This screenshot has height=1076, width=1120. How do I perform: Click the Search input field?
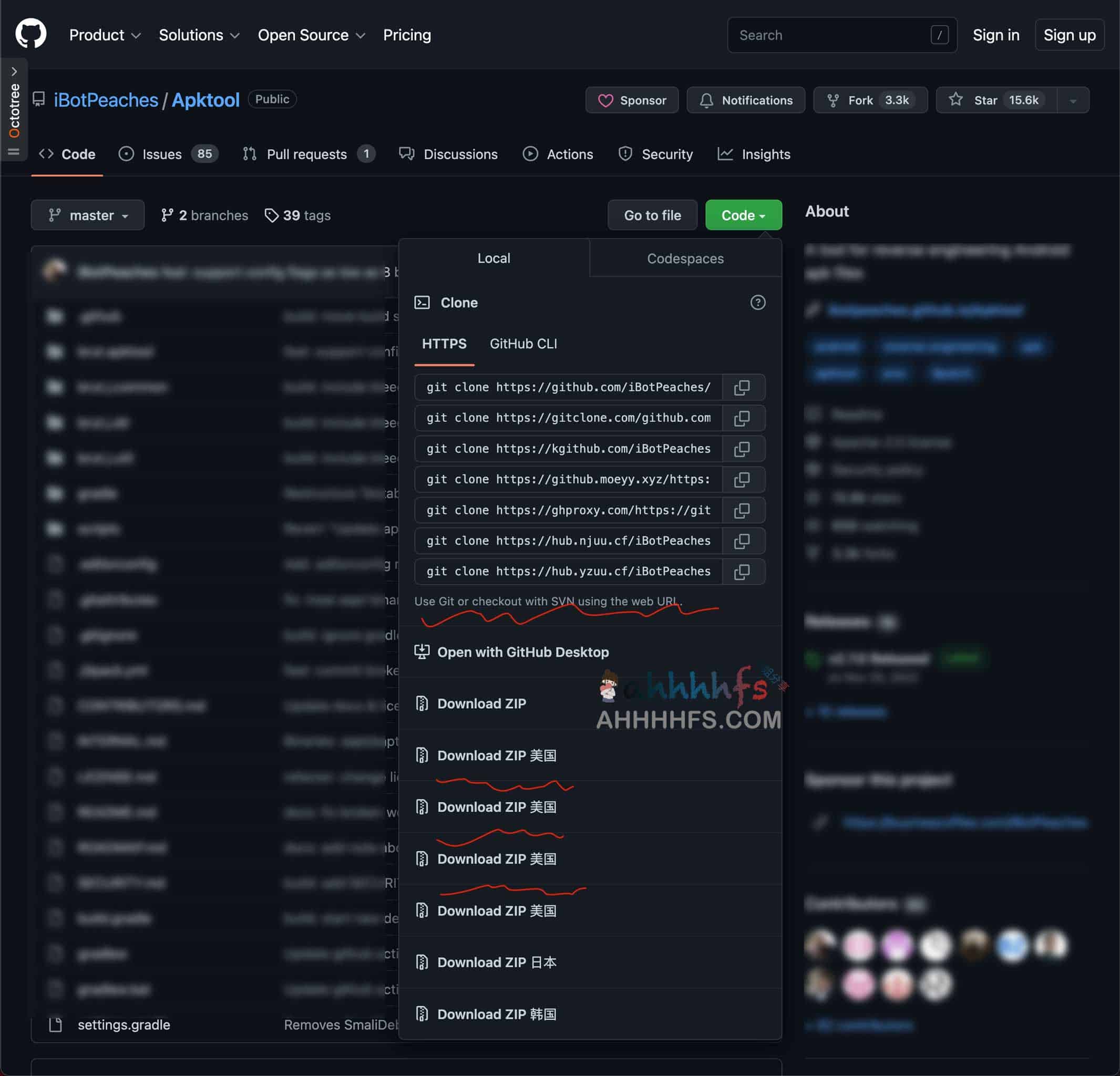(829, 35)
